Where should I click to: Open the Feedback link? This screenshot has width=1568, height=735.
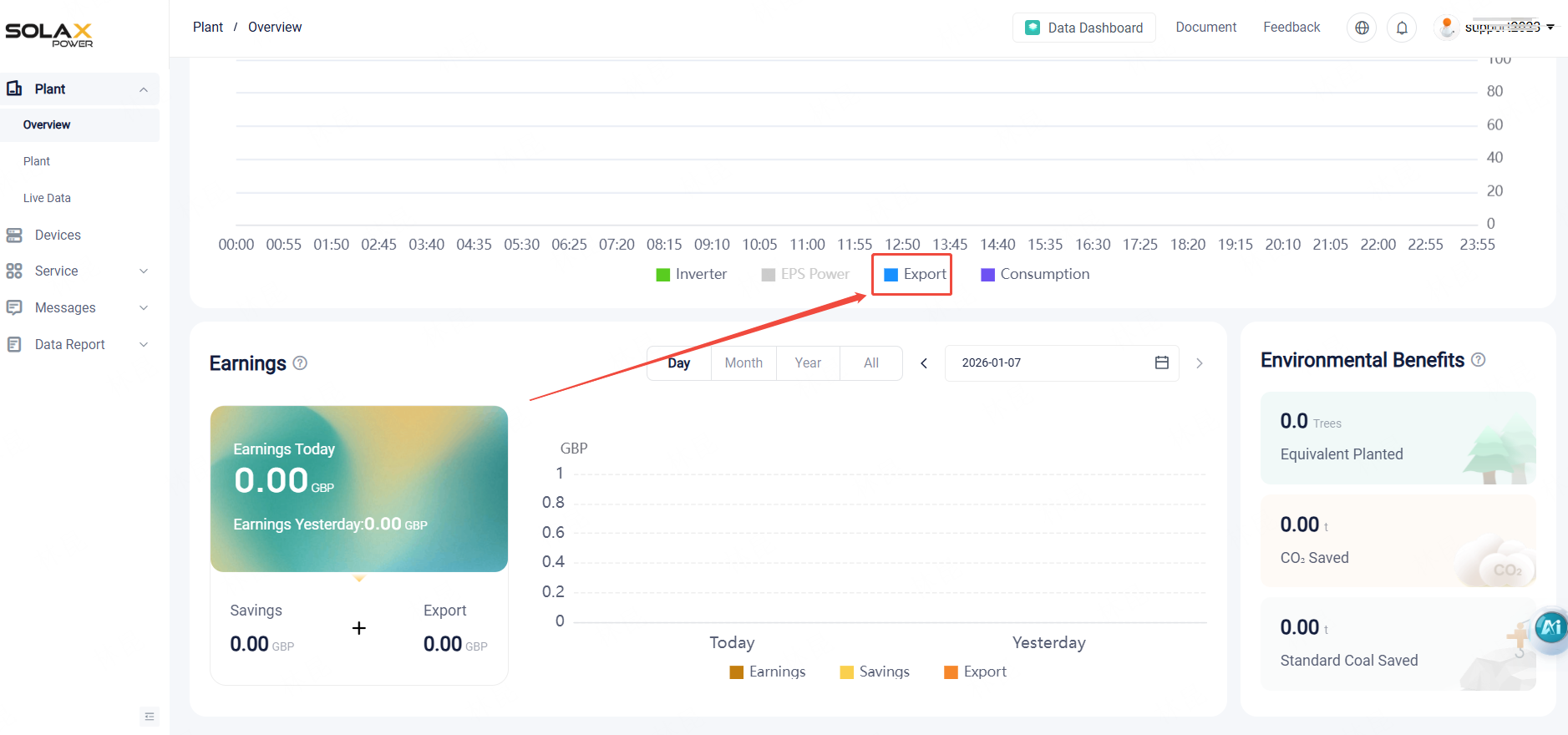1291,27
